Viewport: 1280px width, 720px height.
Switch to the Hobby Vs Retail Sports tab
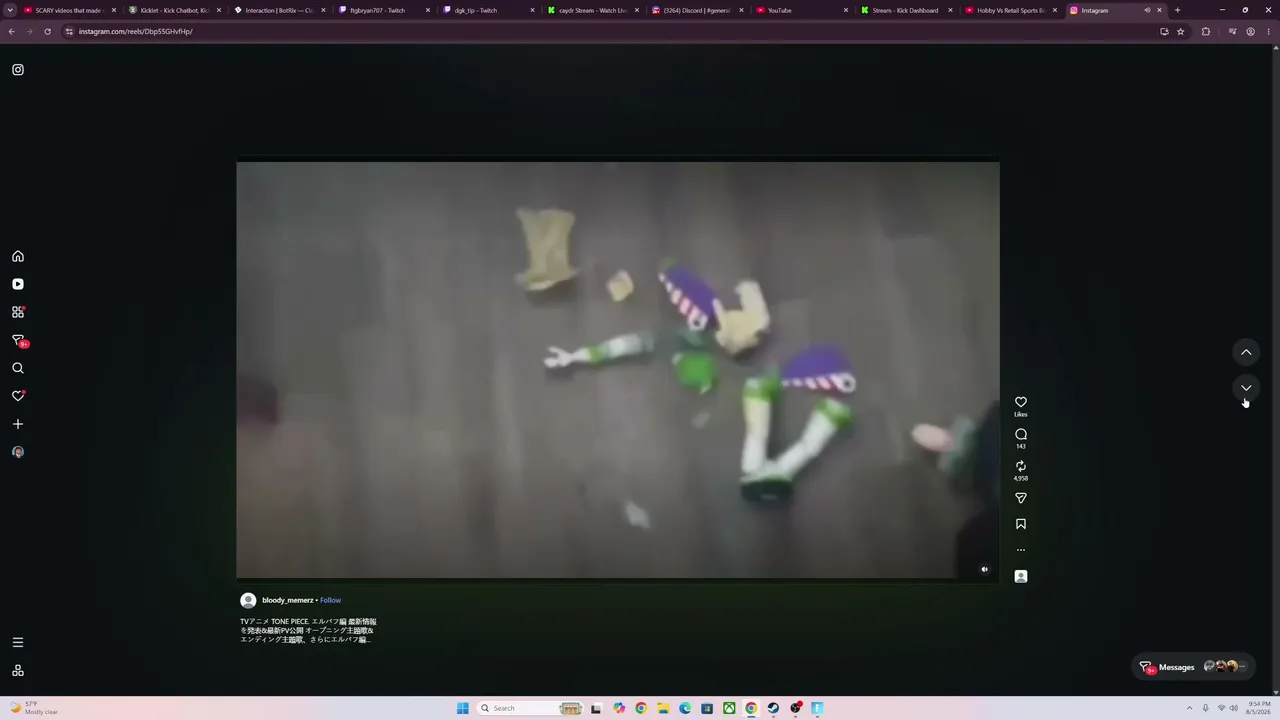[1010, 10]
